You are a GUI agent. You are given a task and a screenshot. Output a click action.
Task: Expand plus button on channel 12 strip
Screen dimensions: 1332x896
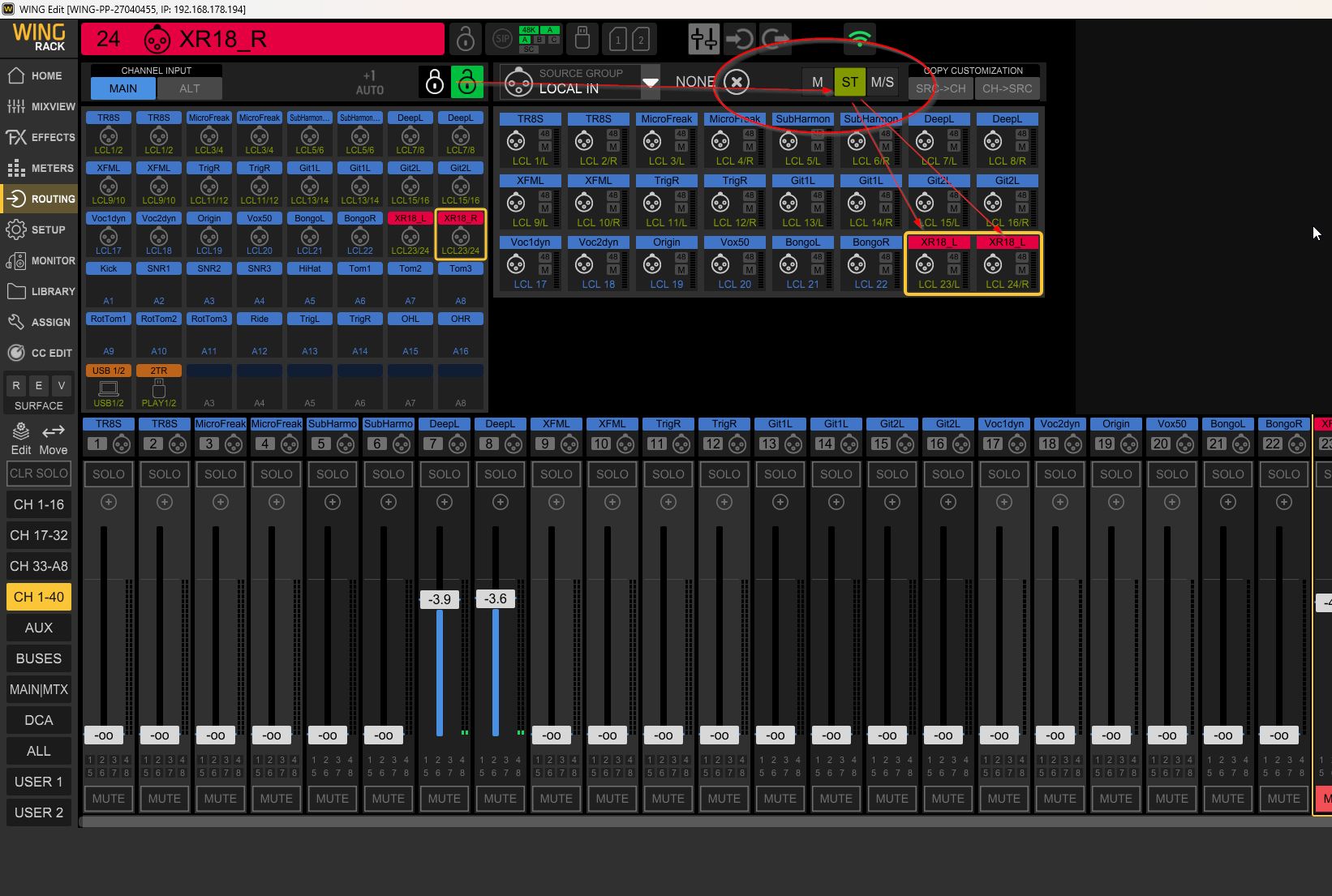724,503
